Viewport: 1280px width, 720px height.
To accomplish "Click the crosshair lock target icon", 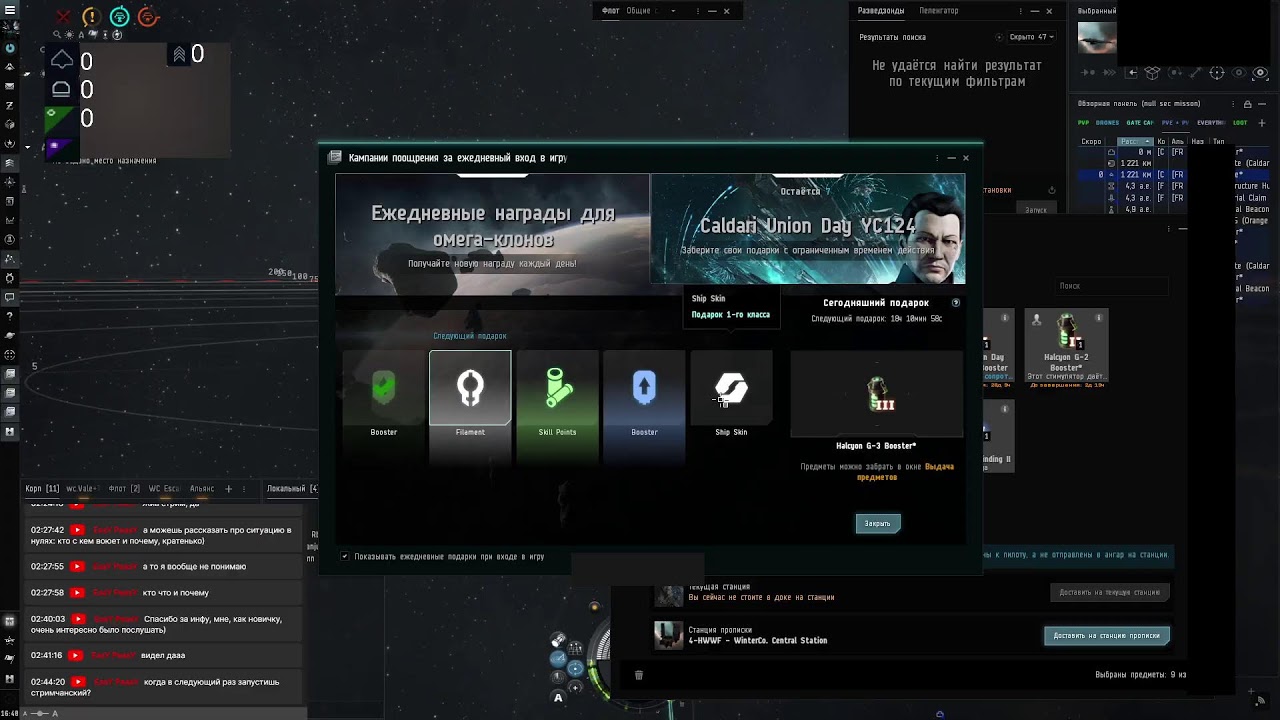I will pyautogui.click(x=1217, y=73).
